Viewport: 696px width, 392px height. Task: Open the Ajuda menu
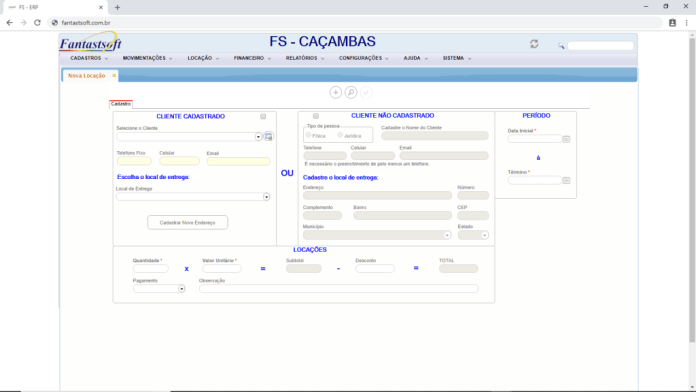pos(415,58)
